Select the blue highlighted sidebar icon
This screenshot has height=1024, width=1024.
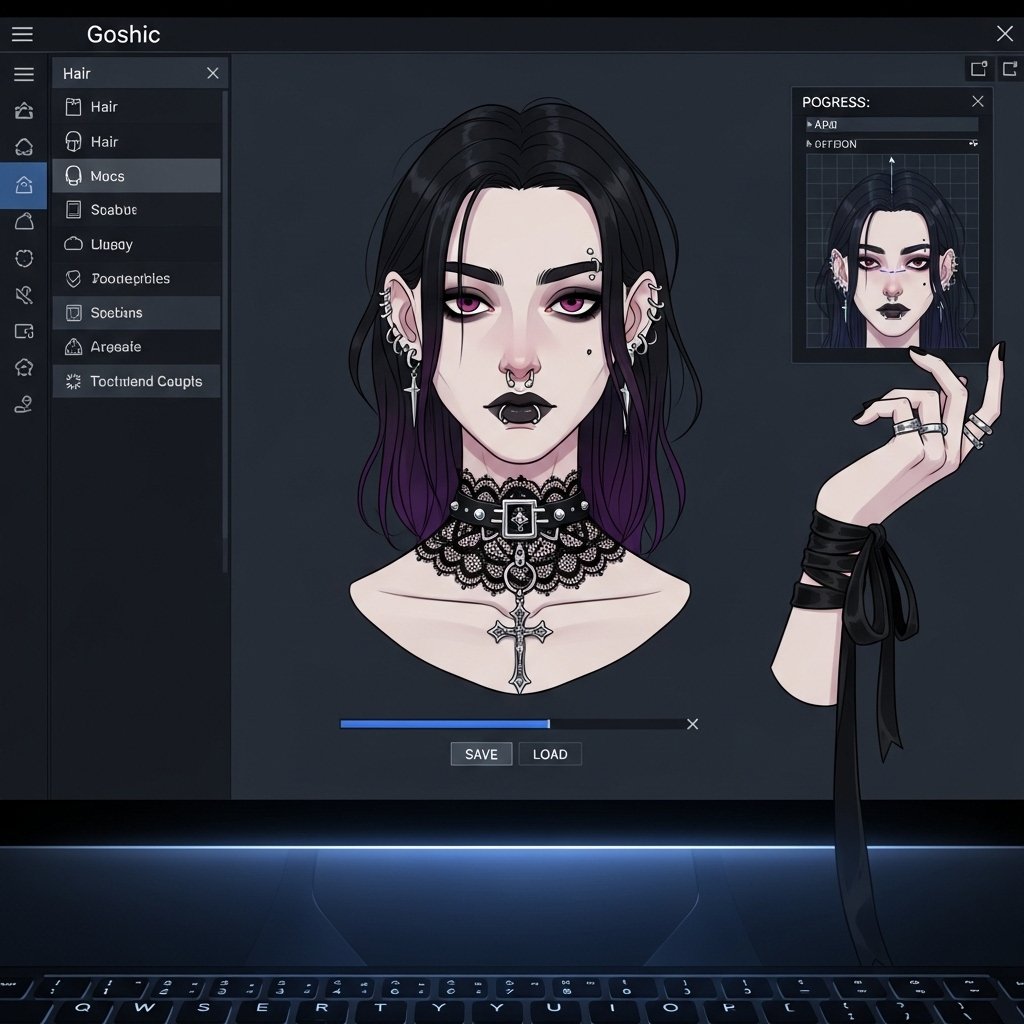click(x=24, y=184)
